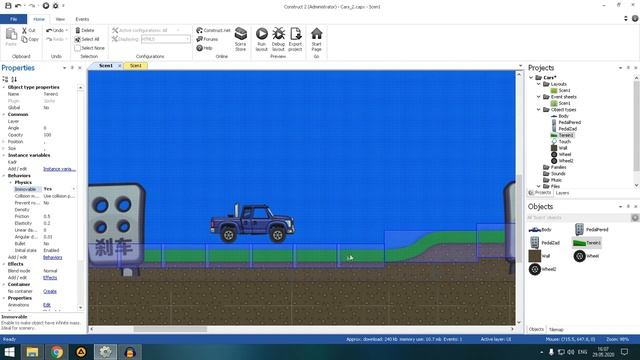Close the Scen1 layout tab
The image size is (640, 360).
tap(120, 66)
